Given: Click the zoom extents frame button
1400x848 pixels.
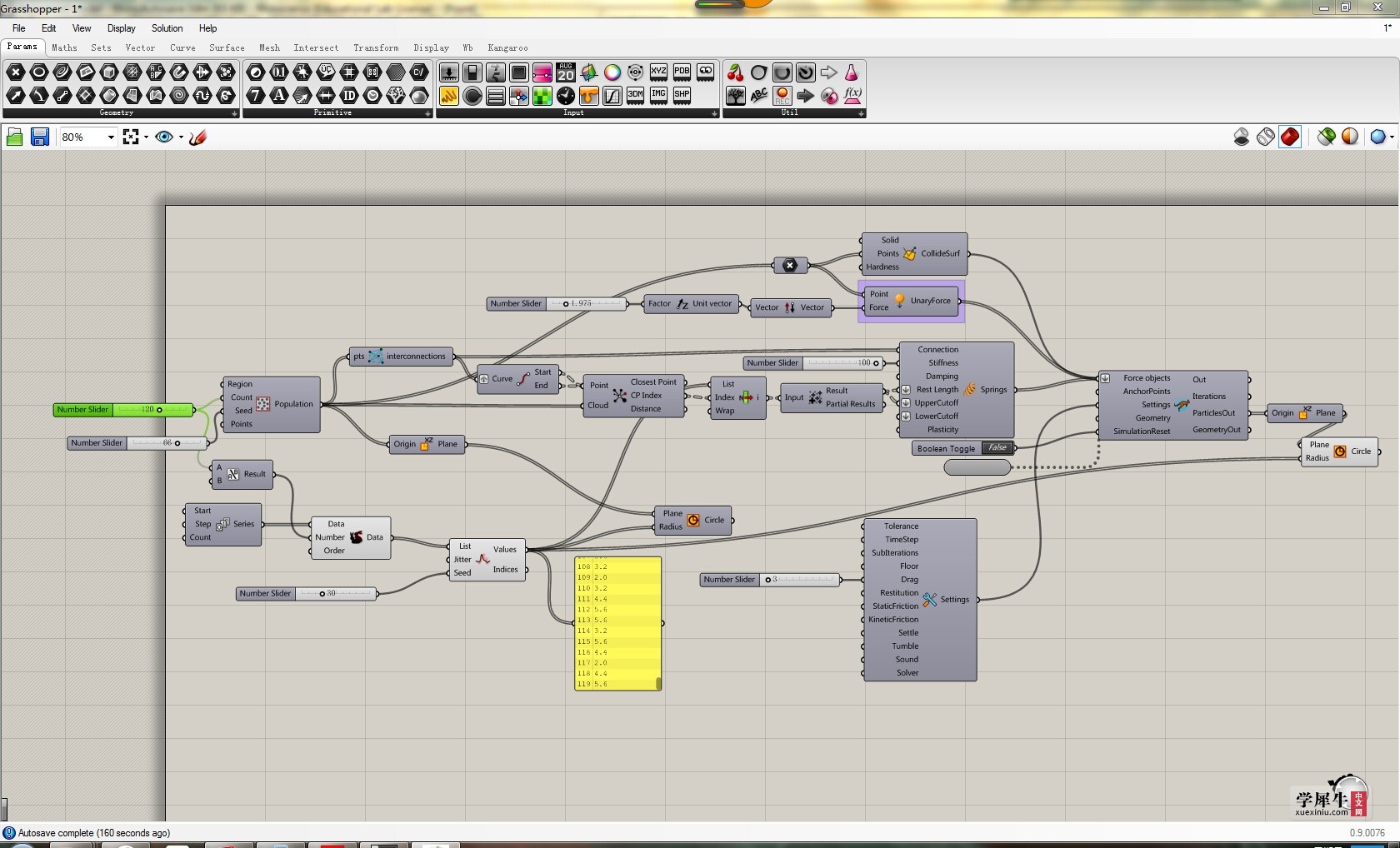Looking at the screenshot, I should point(131,137).
